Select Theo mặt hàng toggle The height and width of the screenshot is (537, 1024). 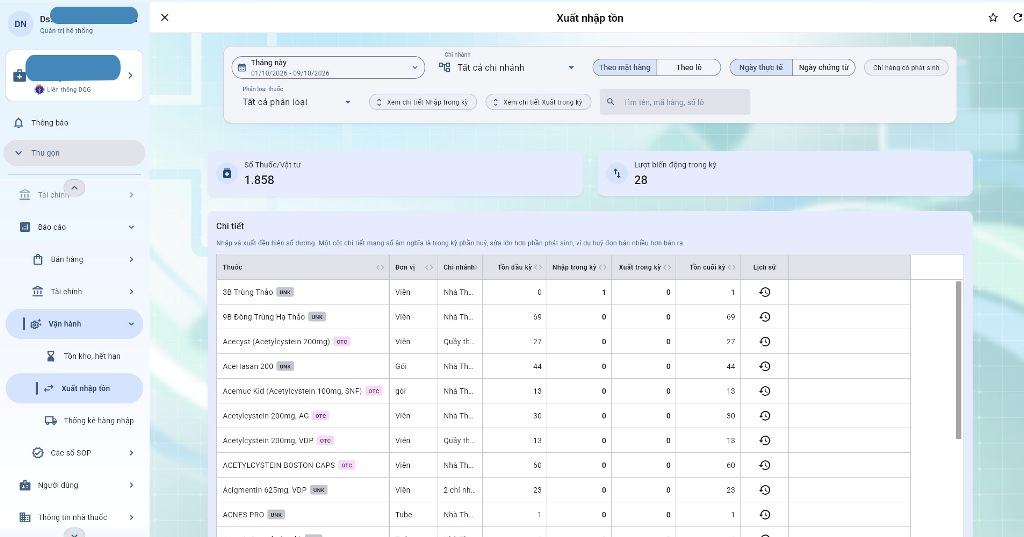click(625, 67)
